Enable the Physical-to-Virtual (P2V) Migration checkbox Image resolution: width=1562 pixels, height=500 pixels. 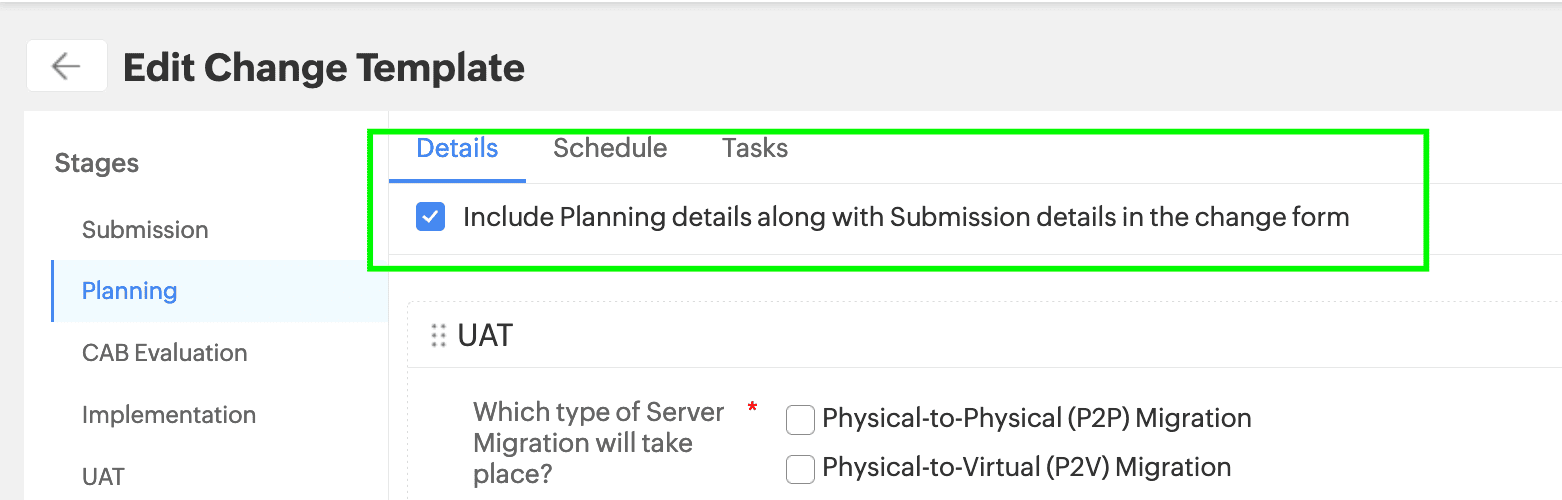click(x=800, y=468)
